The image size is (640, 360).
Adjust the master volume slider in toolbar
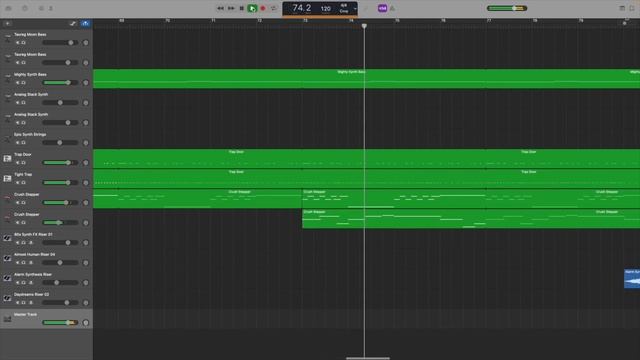[507, 8]
